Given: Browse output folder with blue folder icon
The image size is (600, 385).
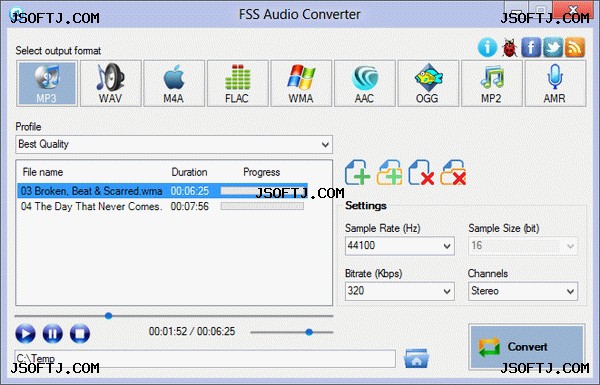Looking at the screenshot, I should (x=416, y=358).
